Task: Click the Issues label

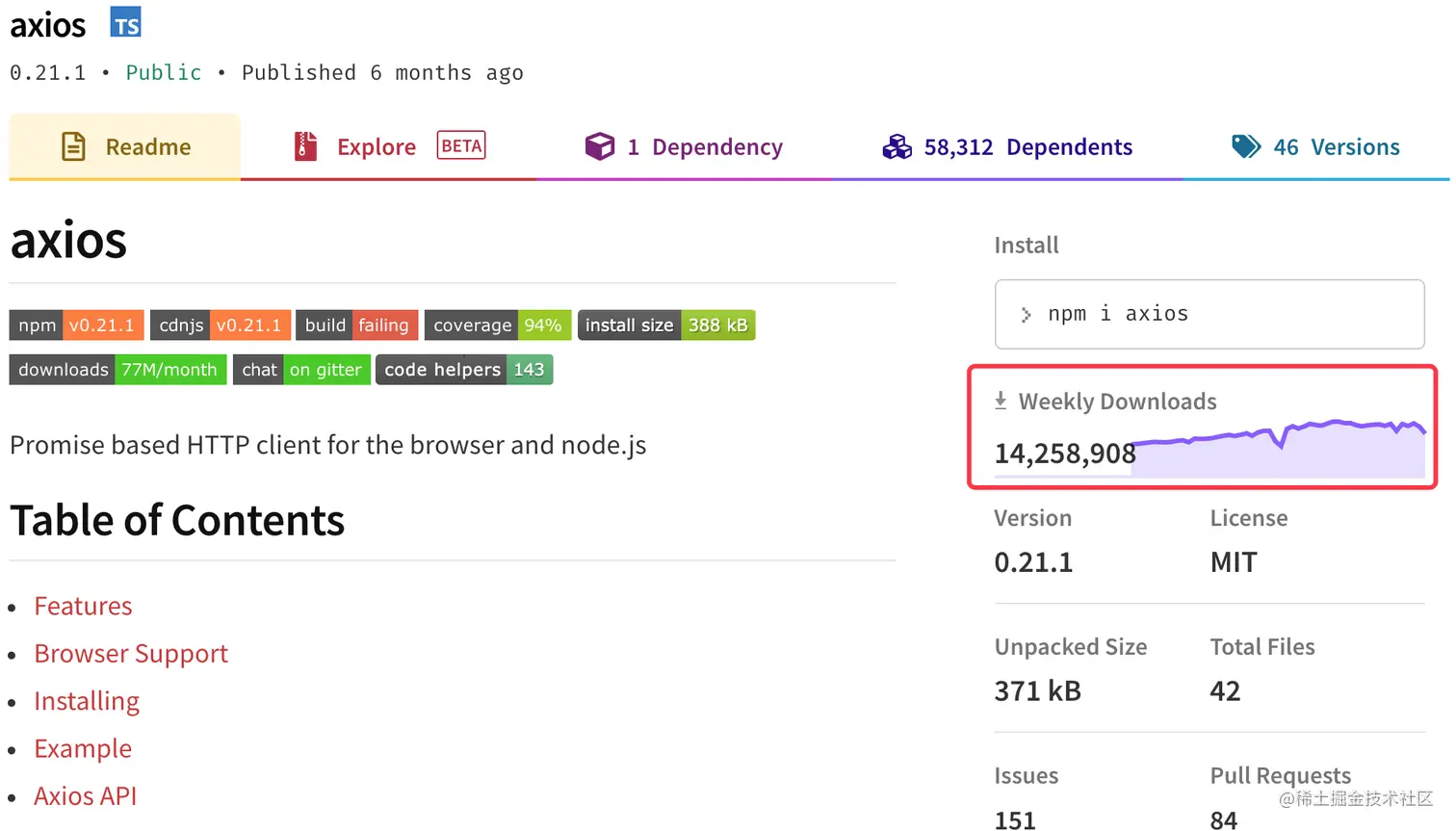Action: [1027, 775]
